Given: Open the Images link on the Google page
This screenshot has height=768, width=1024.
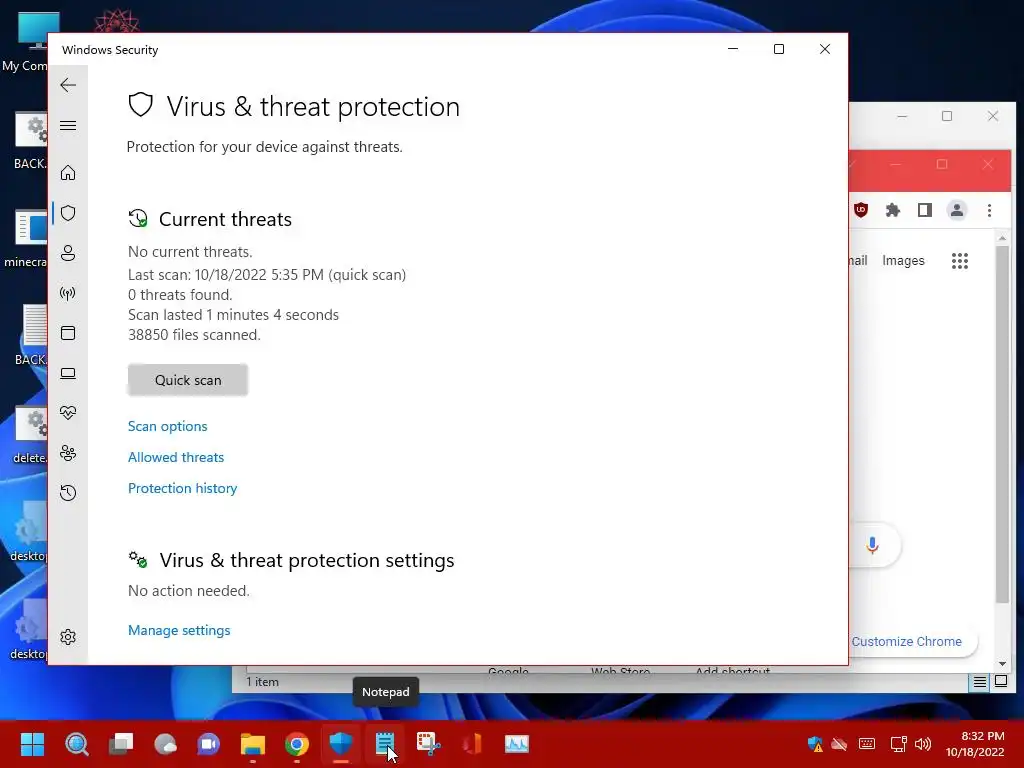Looking at the screenshot, I should coord(903,261).
